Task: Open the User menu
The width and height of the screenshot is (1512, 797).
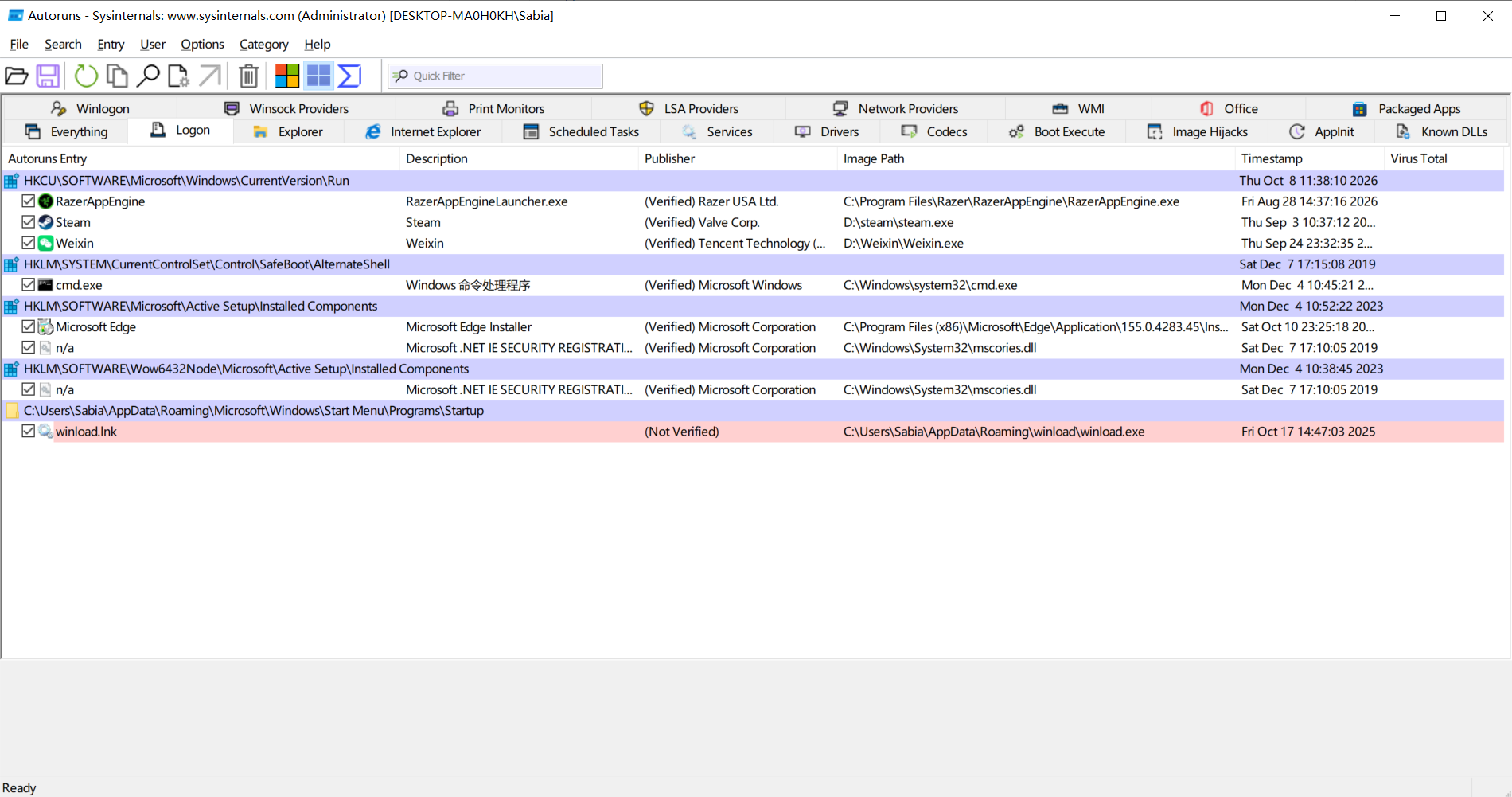Action: [x=153, y=44]
